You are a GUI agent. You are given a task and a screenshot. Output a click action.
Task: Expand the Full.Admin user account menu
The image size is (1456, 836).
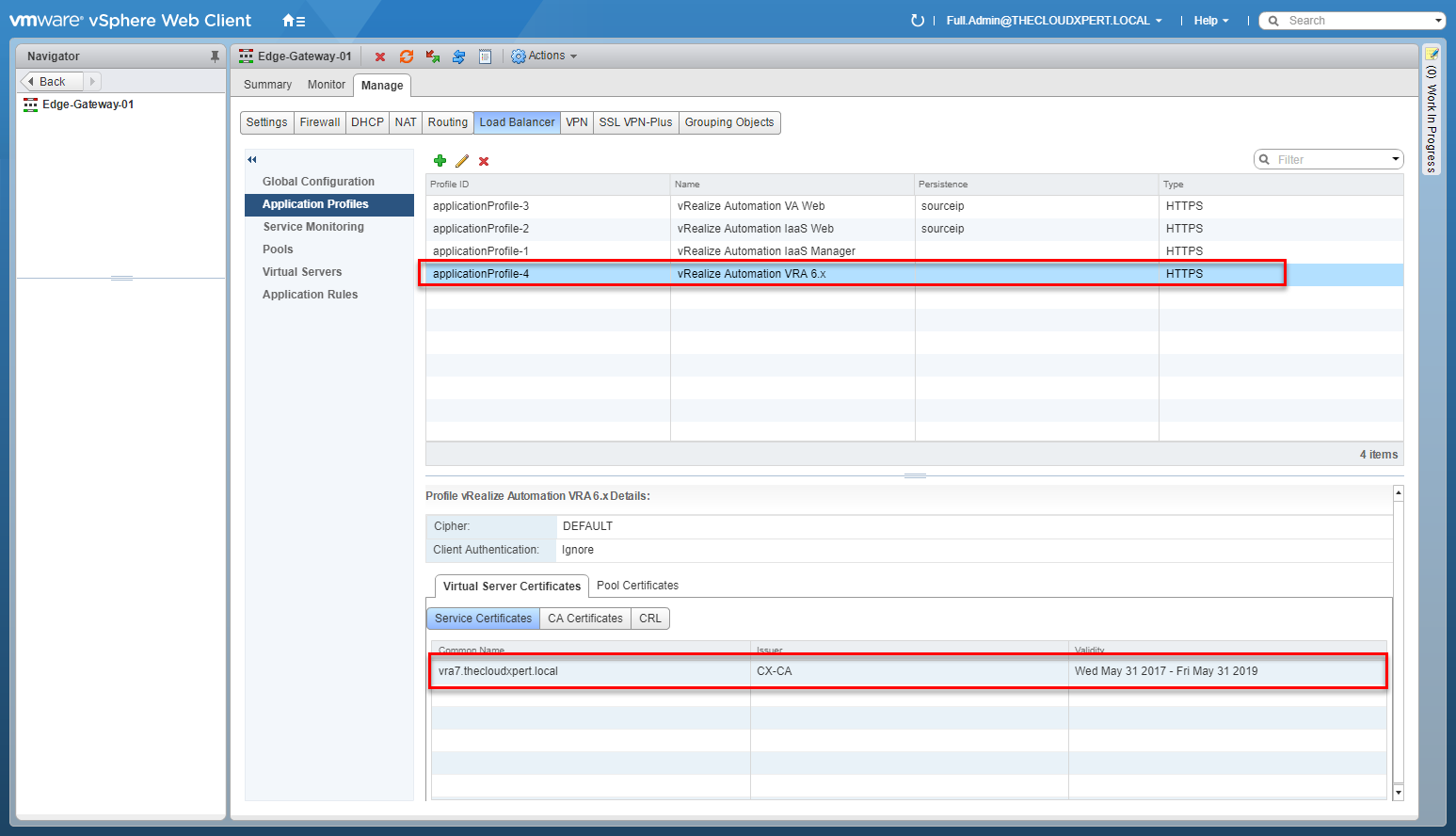click(1054, 21)
